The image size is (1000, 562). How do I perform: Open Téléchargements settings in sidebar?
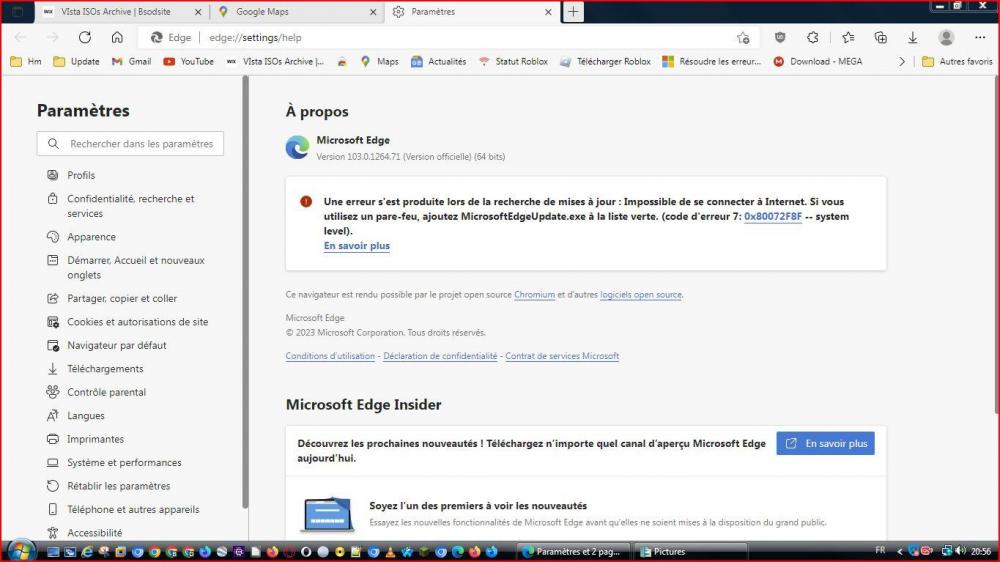(x=105, y=369)
